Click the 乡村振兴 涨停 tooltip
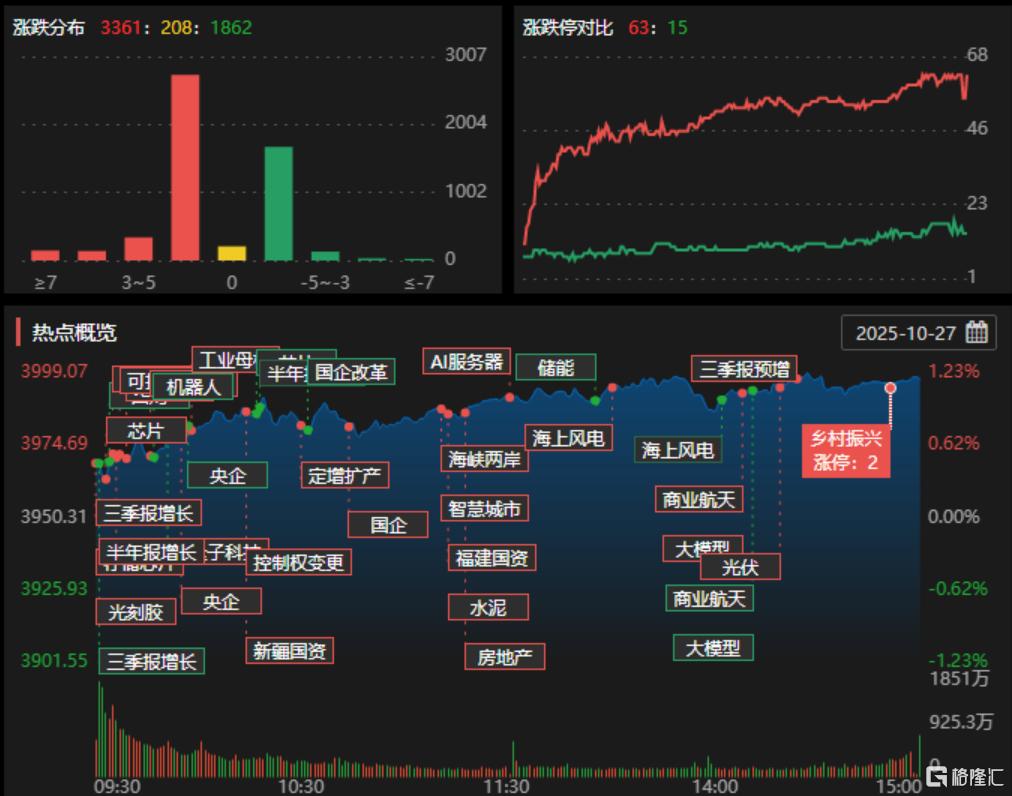The height and width of the screenshot is (796, 1012). [845, 450]
